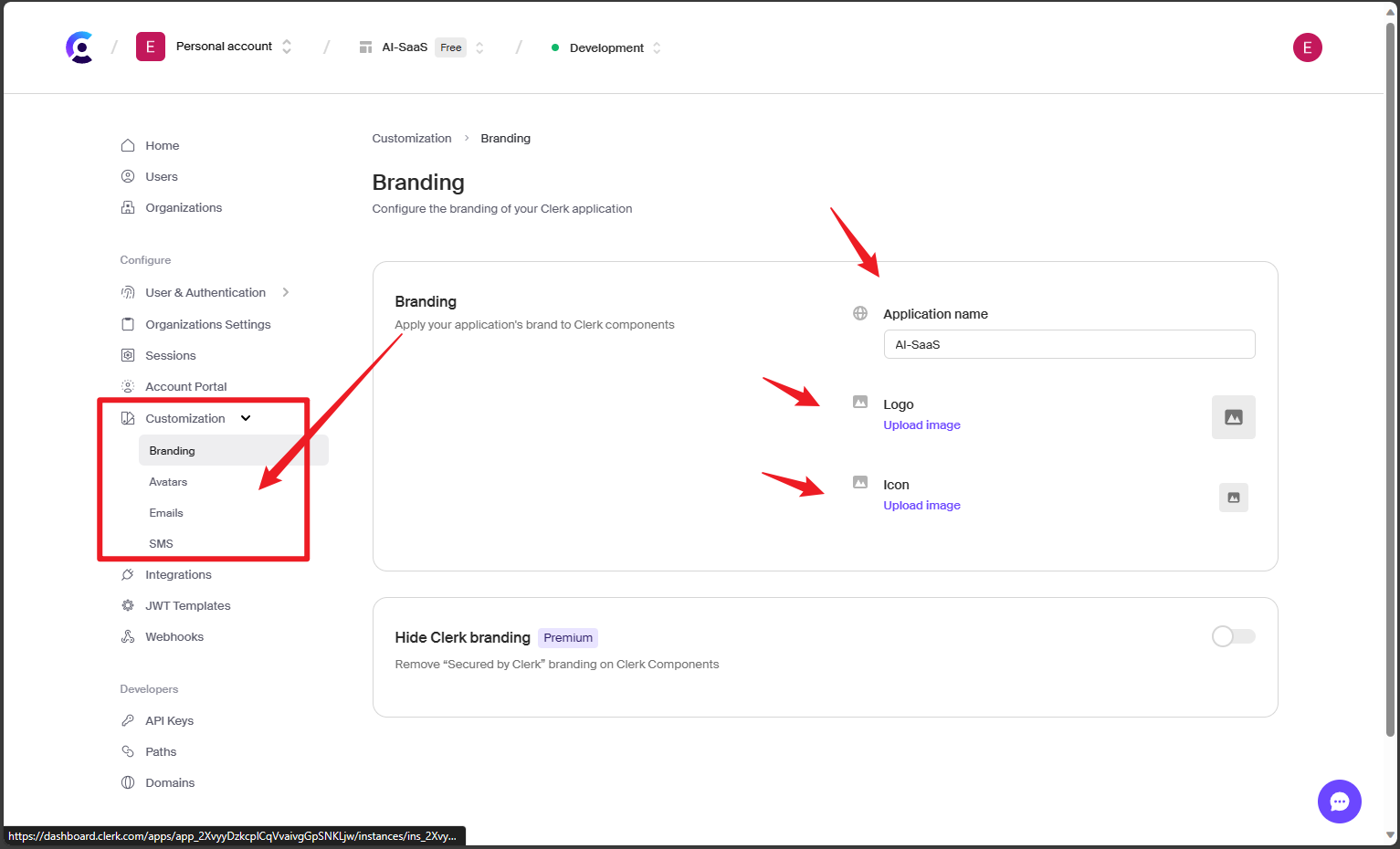Viewport: 1400px width, 849px height.
Task: Click the Application name globe icon
Action: coord(860,313)
